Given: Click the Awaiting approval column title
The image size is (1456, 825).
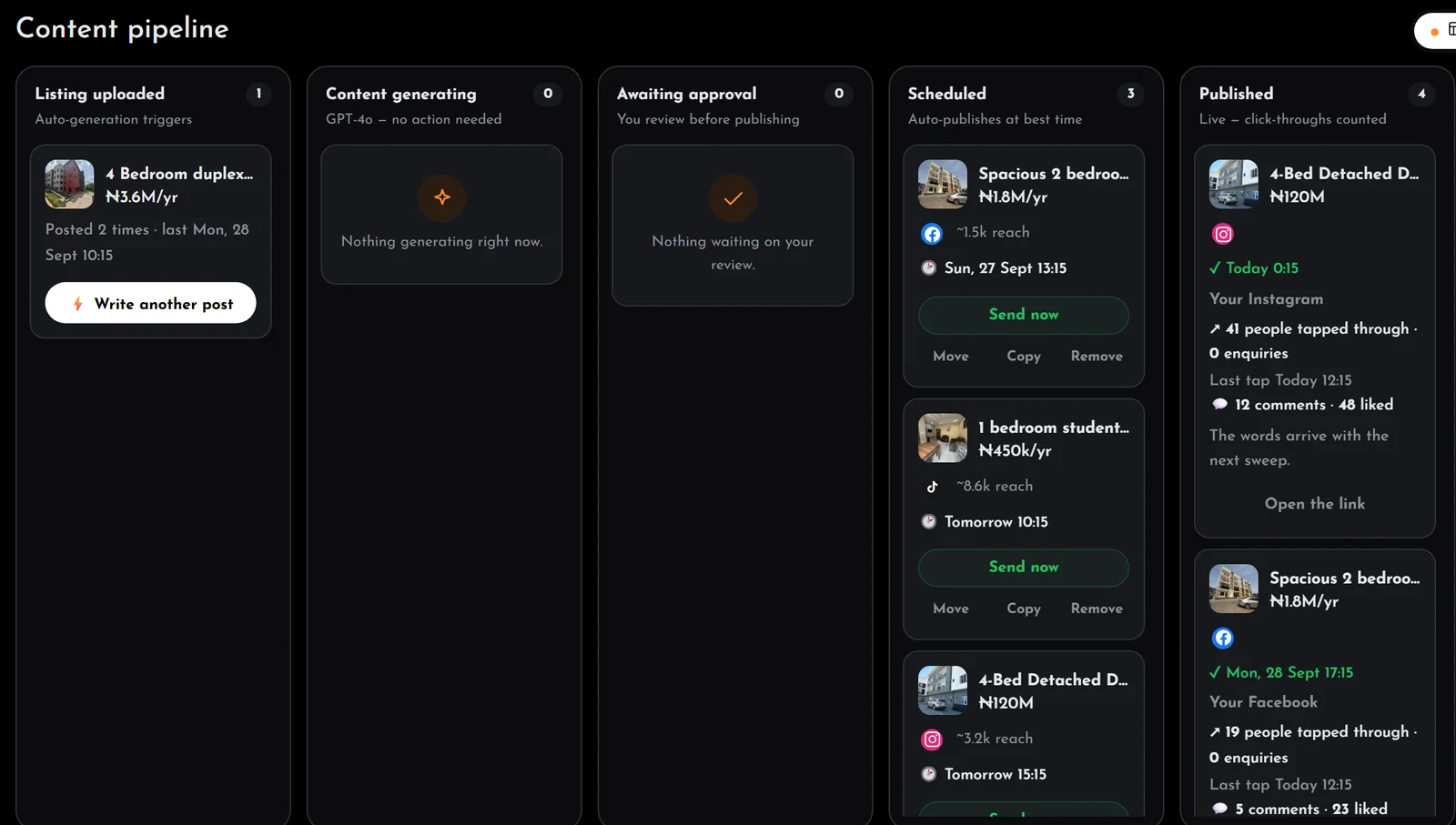Looking at the screenshot, I should click(x=687, y=94).
